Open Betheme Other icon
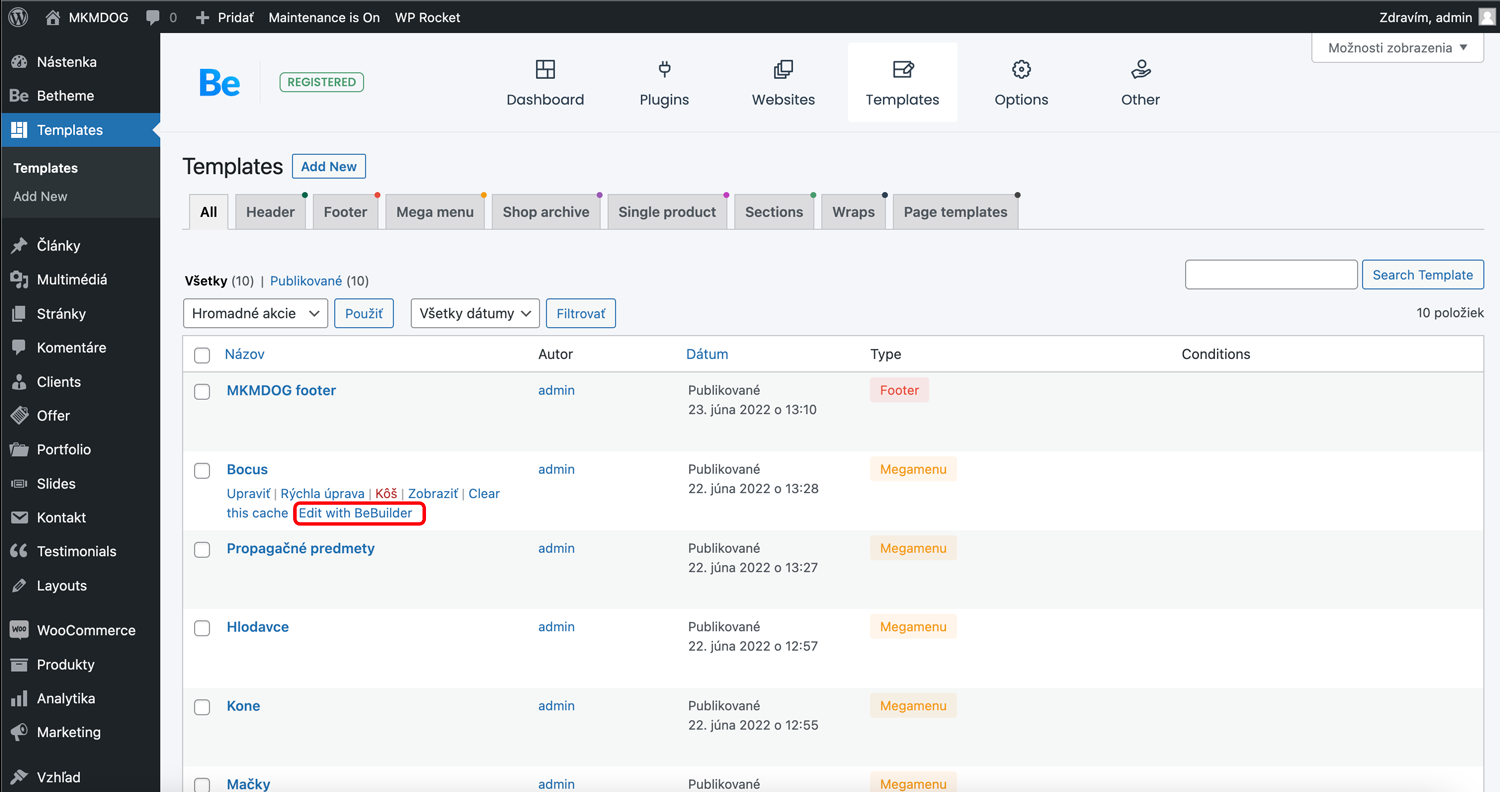1500x792 pixels. [1140, 69]
